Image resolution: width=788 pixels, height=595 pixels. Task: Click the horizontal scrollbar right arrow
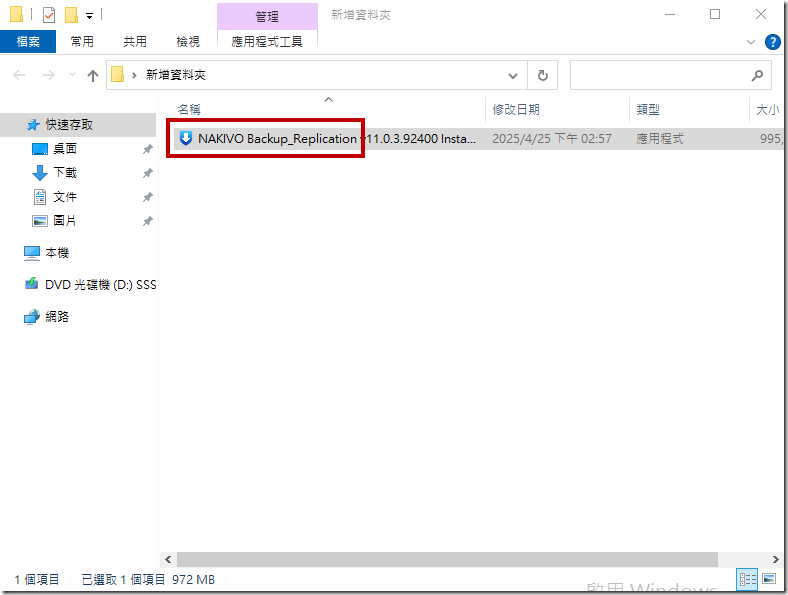point(776,559)
